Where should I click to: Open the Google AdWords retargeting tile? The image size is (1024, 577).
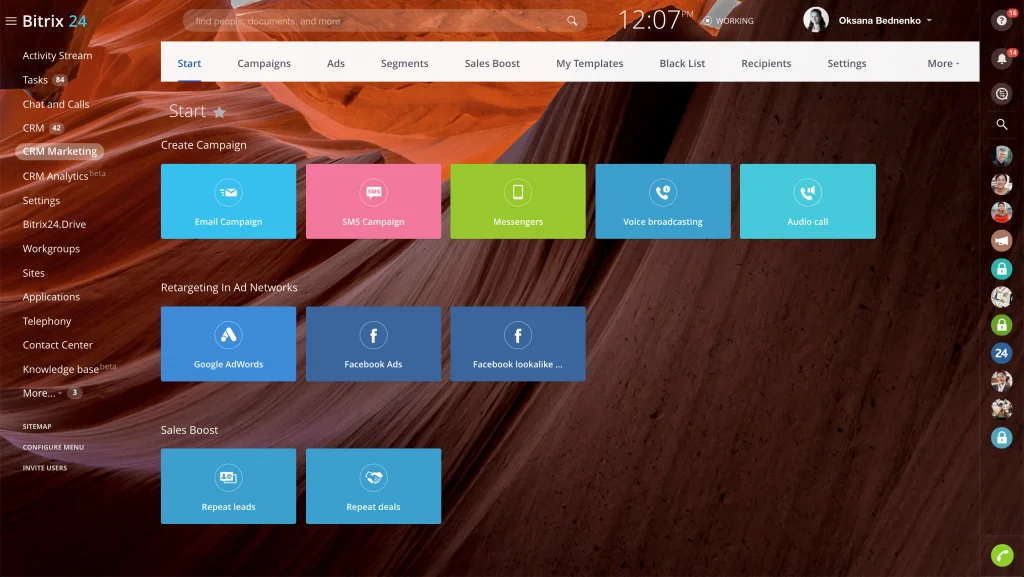228,344
